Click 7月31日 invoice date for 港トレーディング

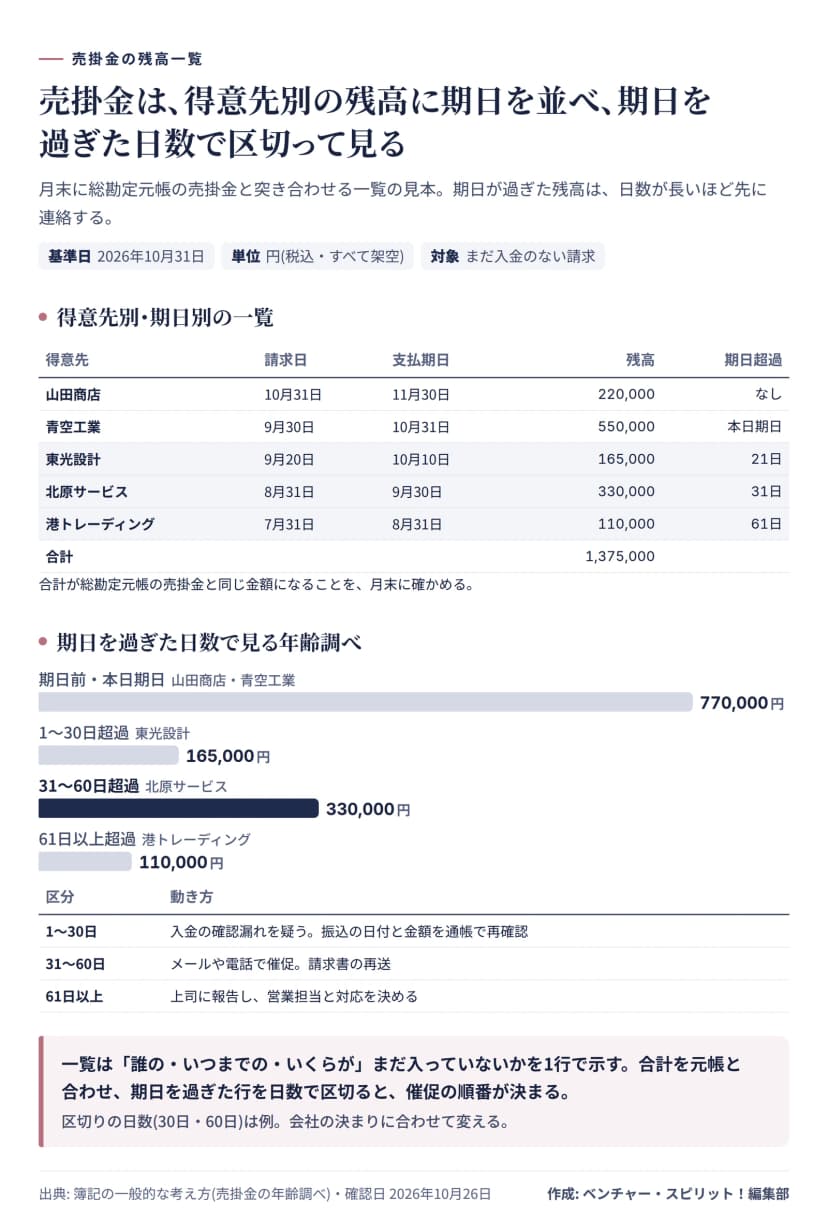(x=289, y=524)
